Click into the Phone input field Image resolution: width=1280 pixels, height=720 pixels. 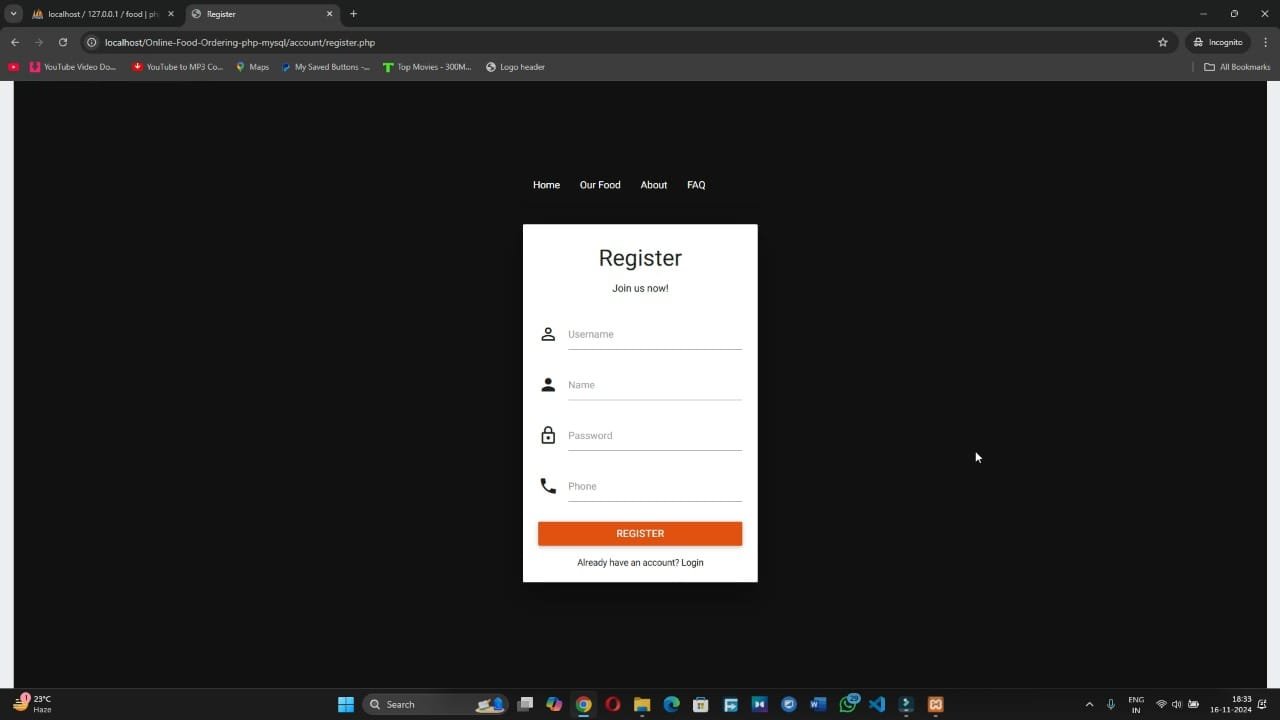654,486
